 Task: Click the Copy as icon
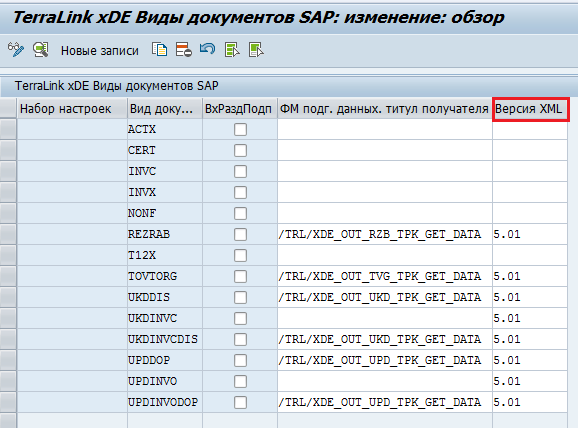tap(159, 50)
